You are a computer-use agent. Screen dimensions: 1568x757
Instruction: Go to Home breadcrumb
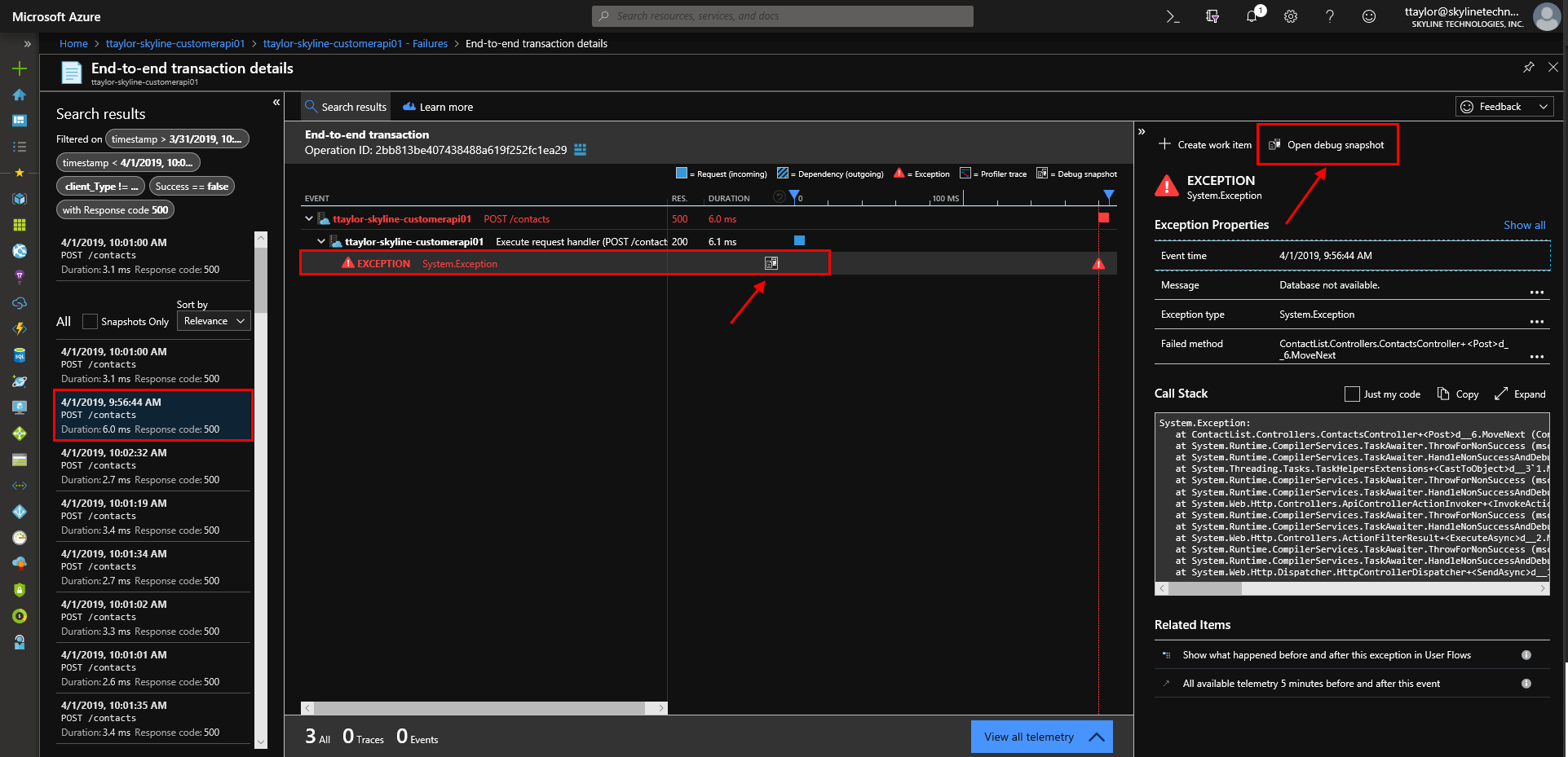pyautogui.click(x=73, y=44)
